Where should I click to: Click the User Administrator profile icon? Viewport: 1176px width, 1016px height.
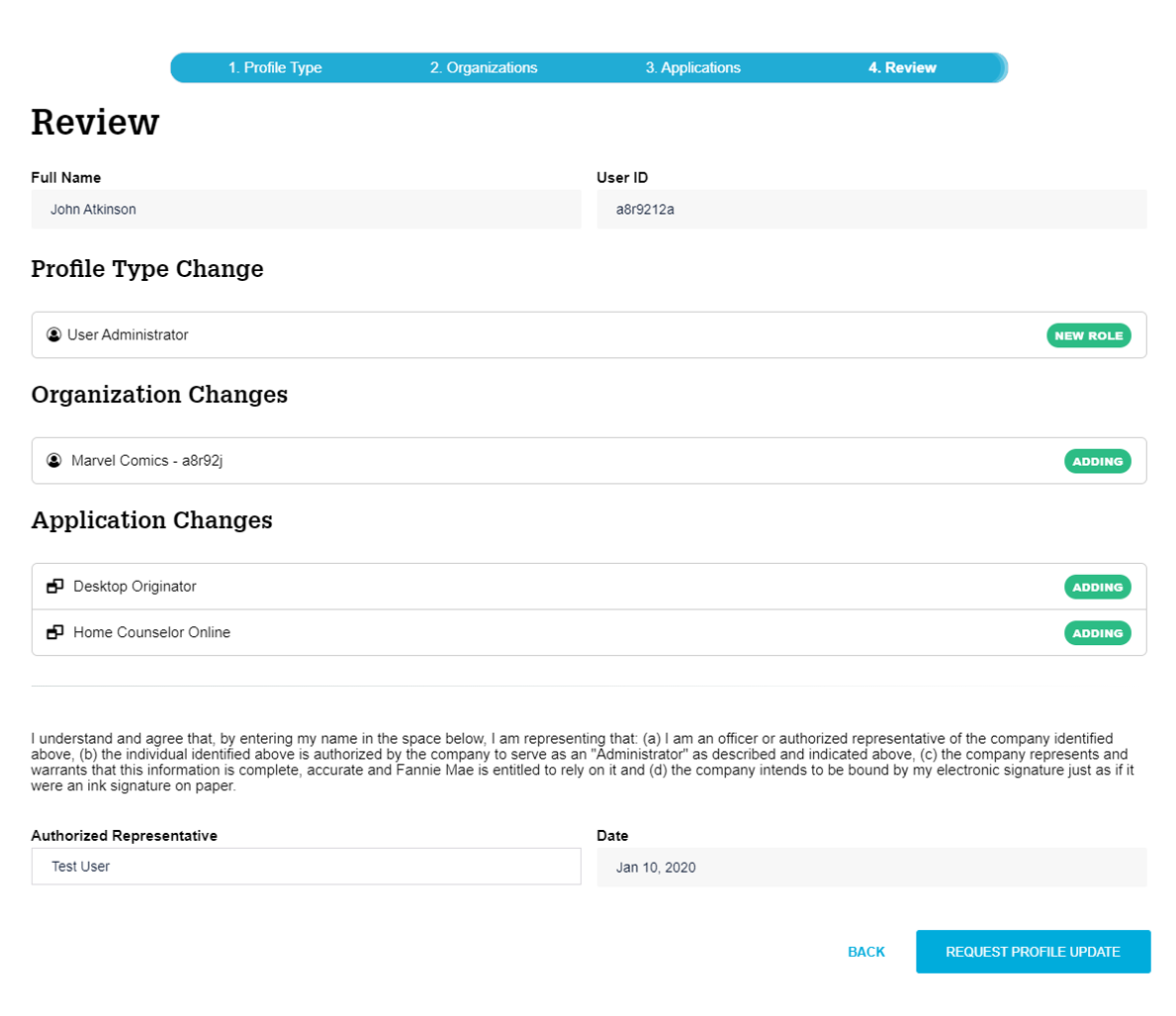pyautogui.click(x=54, y=334)
